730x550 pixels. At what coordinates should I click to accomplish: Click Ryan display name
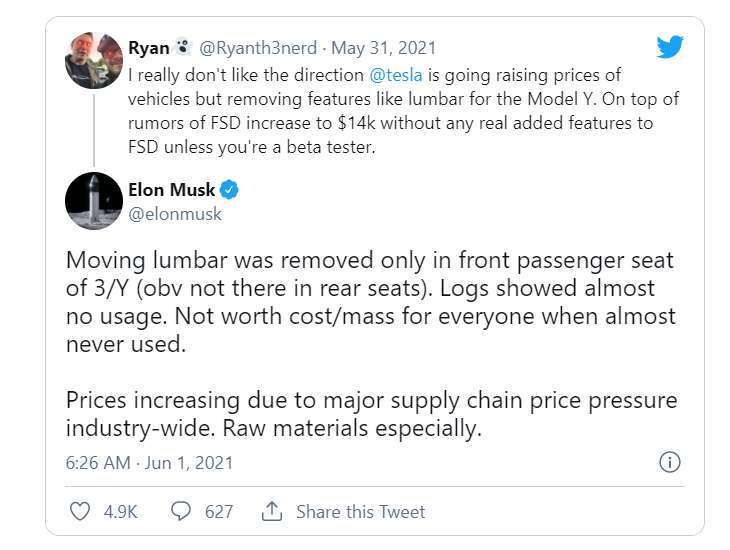tap(149, 48)
